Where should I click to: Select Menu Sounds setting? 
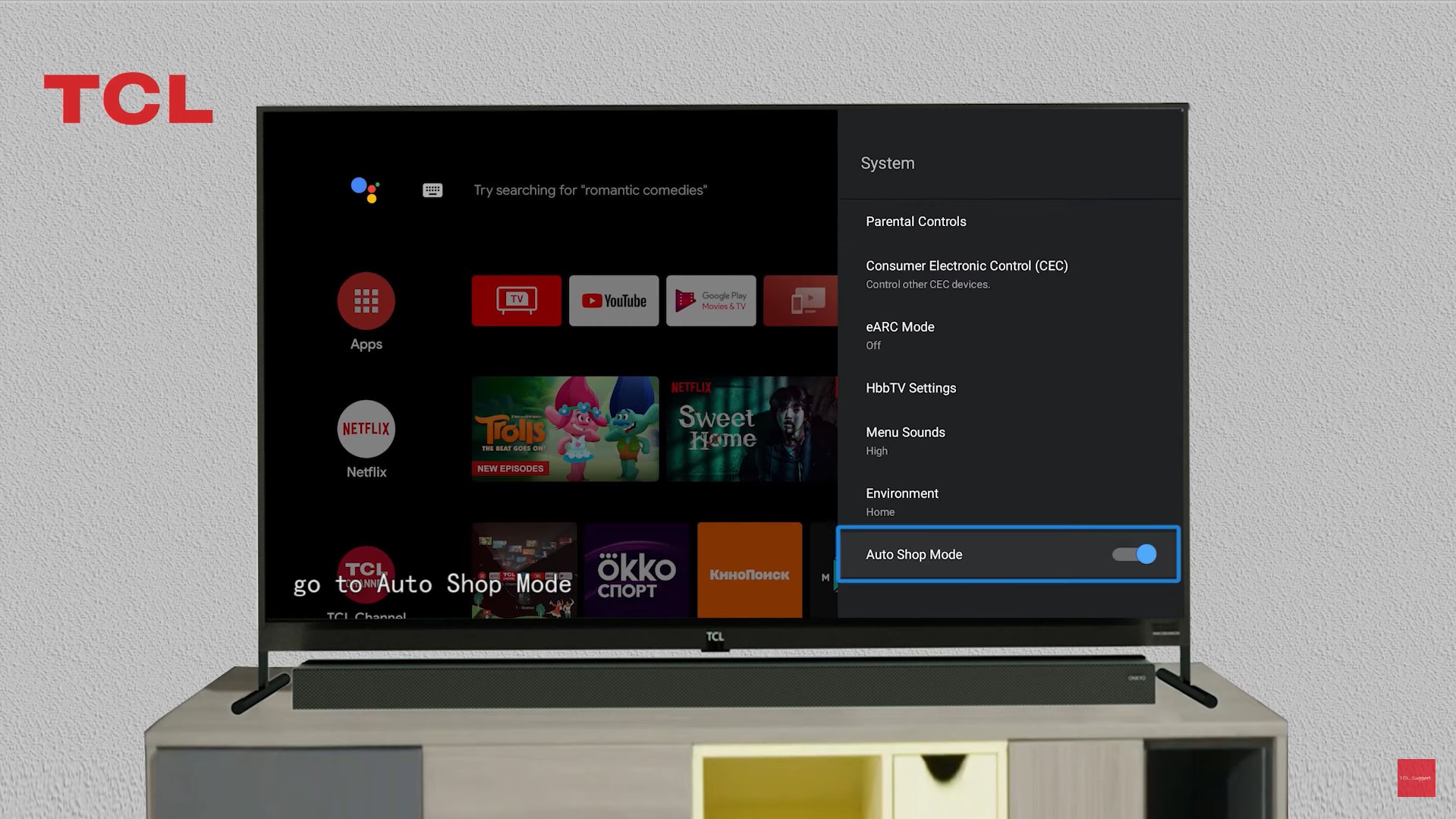point(1008,441)
